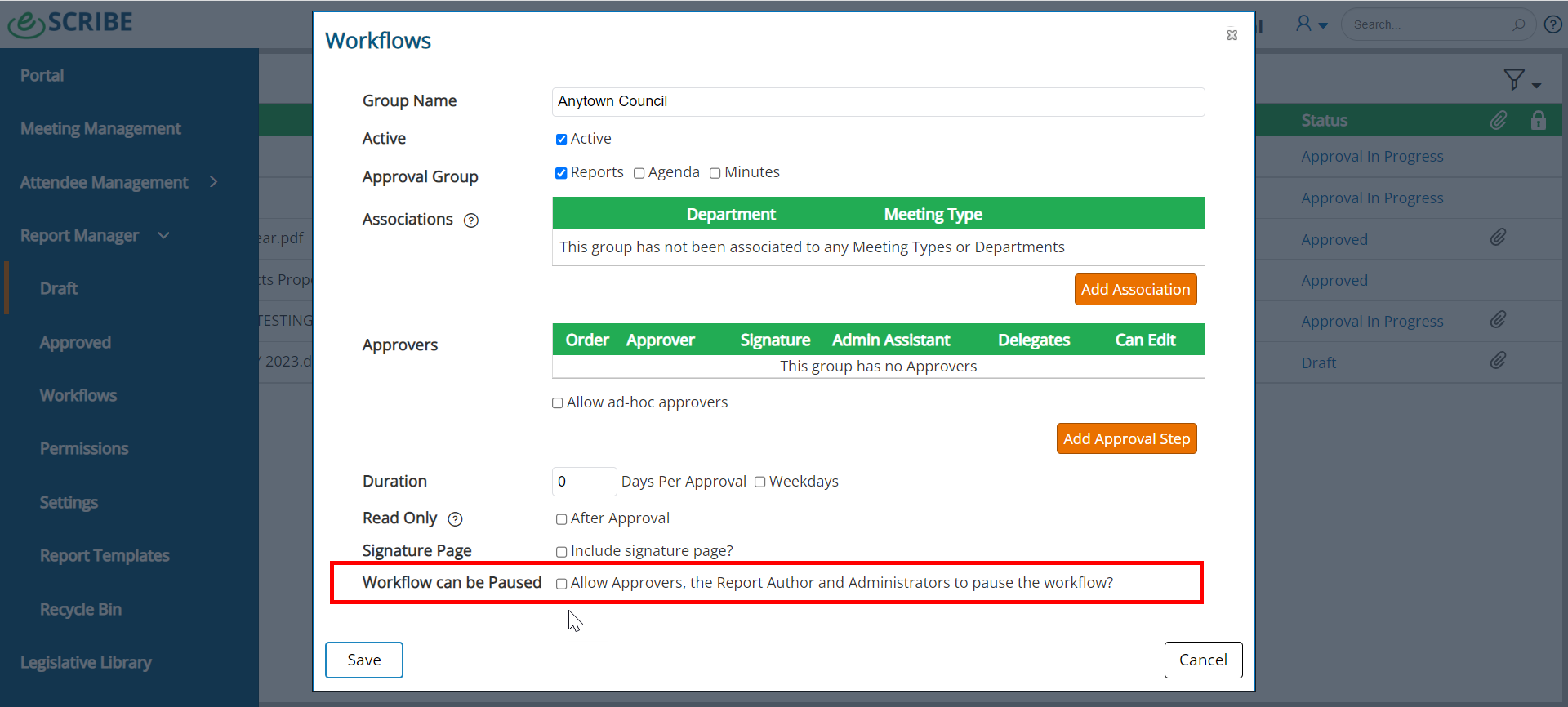This screenshot has width=1568, height=707.
Task: Open Permissions in the sidebar
Action: [84, 449]
